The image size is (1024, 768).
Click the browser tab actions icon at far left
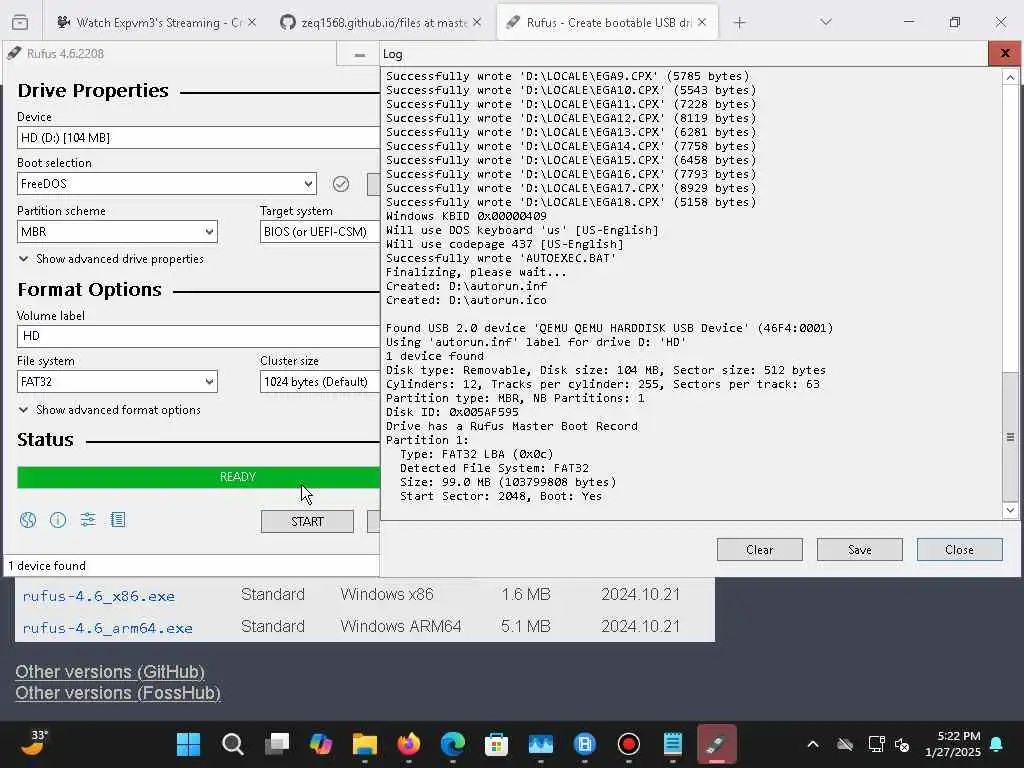click(x=20, y=22)
